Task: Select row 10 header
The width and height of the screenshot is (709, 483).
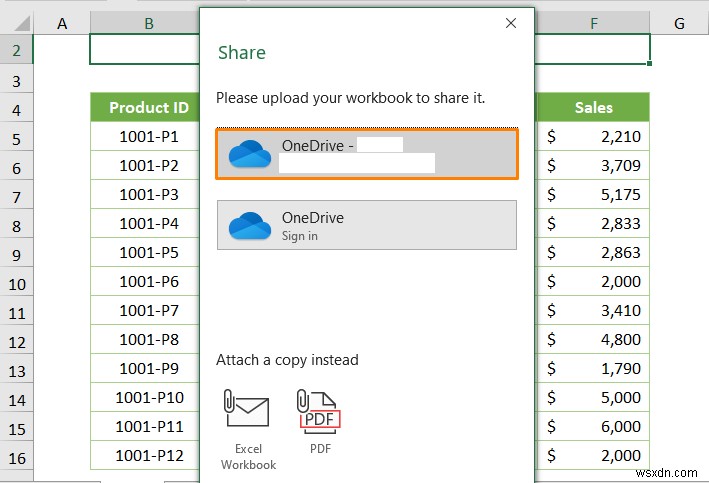Action: pos(16,282)
